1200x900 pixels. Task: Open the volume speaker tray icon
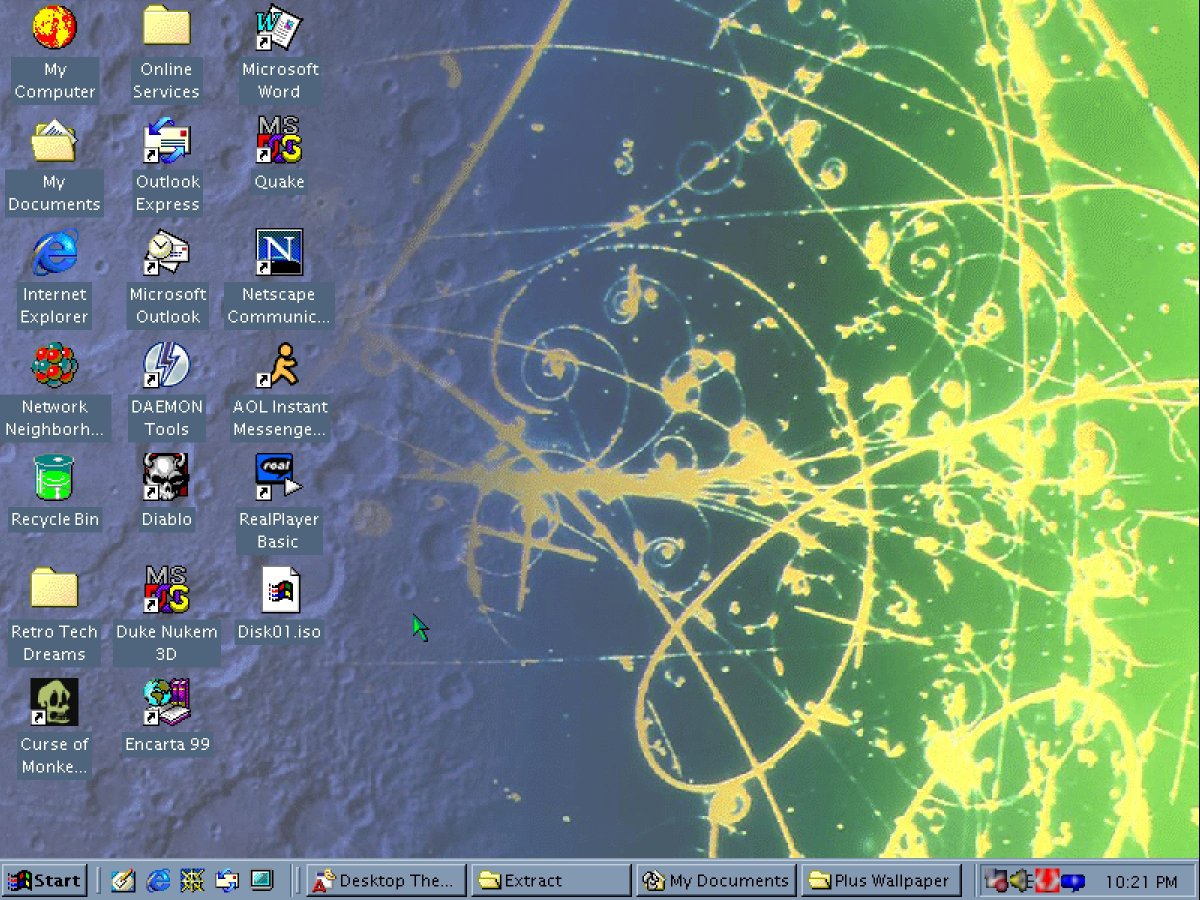point(1021,881)
